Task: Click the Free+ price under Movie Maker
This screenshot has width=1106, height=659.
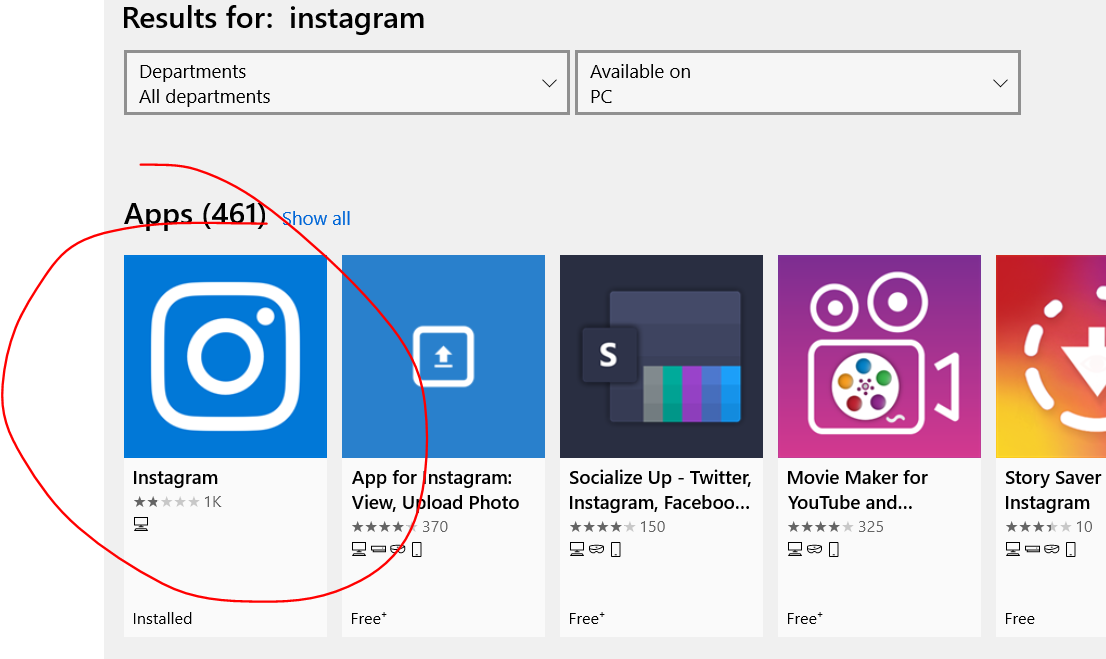Action: point(804,619)
